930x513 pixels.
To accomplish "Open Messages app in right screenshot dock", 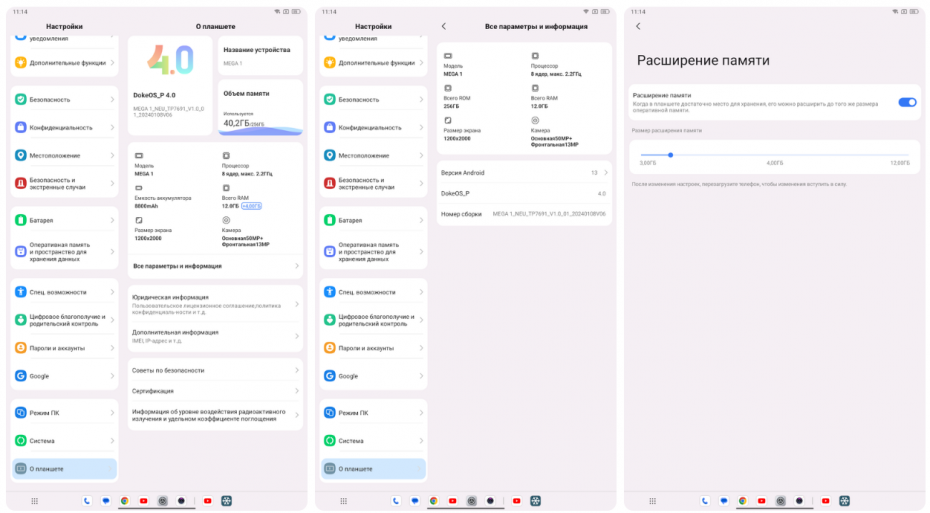I will pos(724,501).
